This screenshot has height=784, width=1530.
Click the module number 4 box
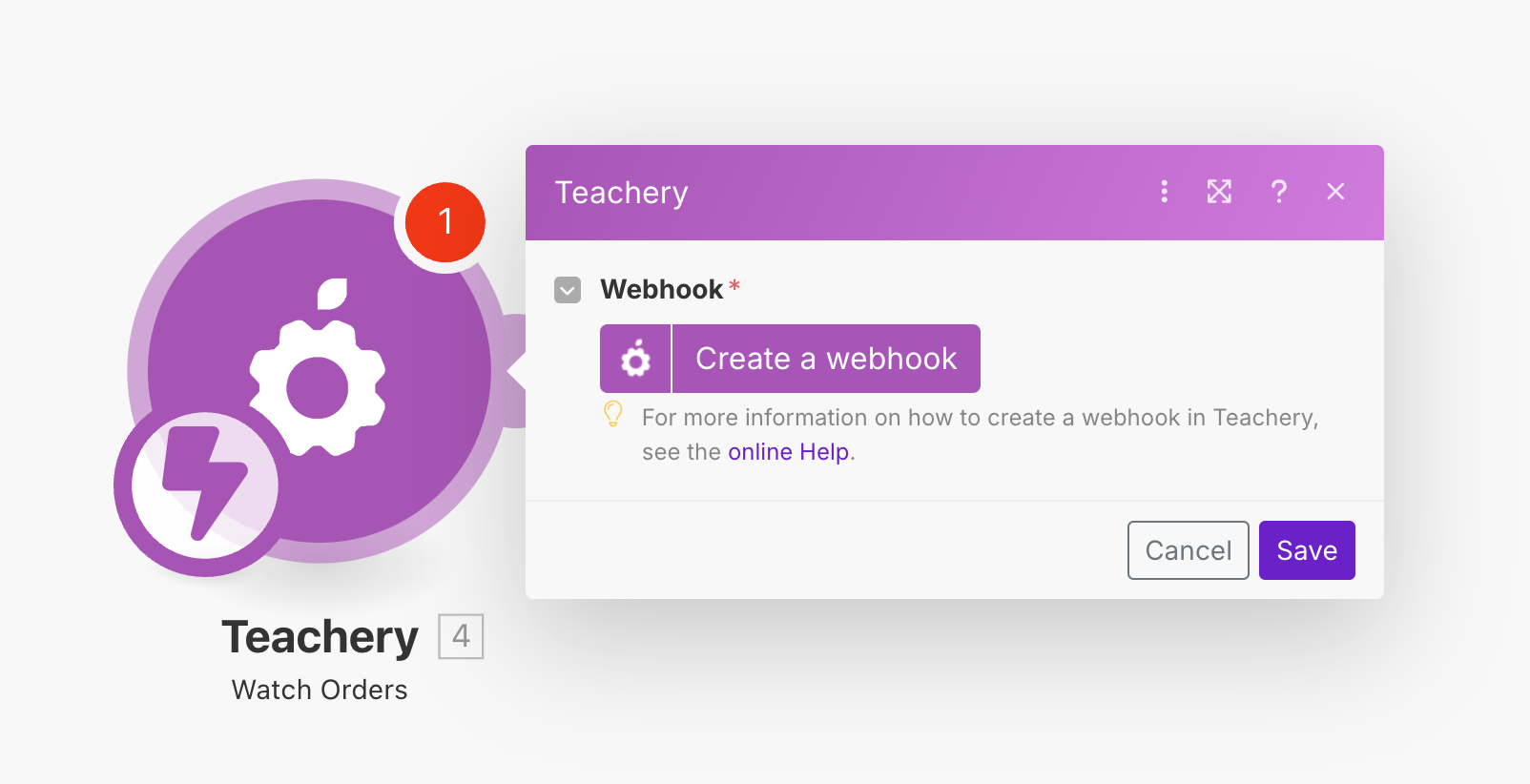461,636
